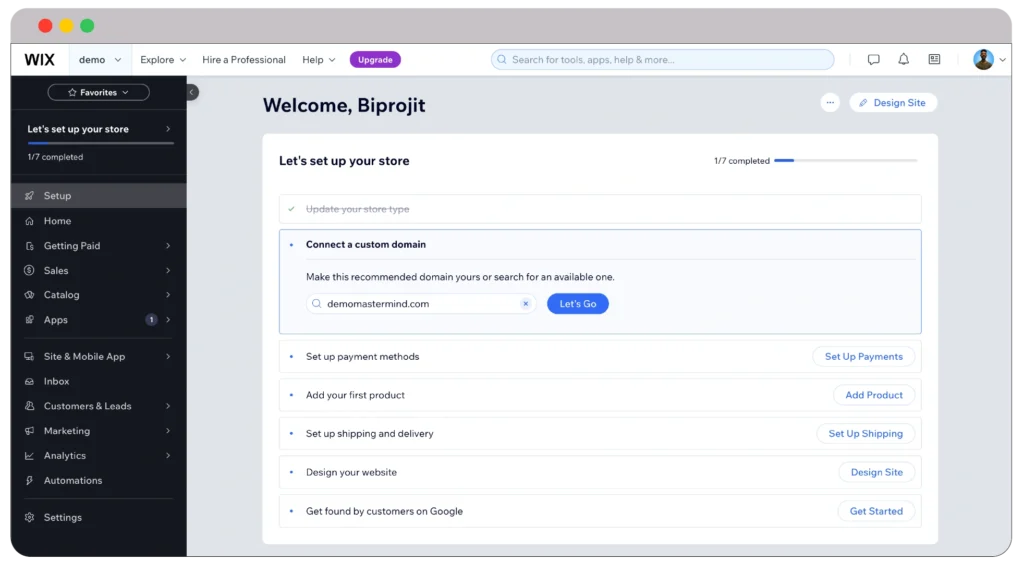1024x574 pixels.
Task: Click the Let's Go button
Action: pos(577,304)
